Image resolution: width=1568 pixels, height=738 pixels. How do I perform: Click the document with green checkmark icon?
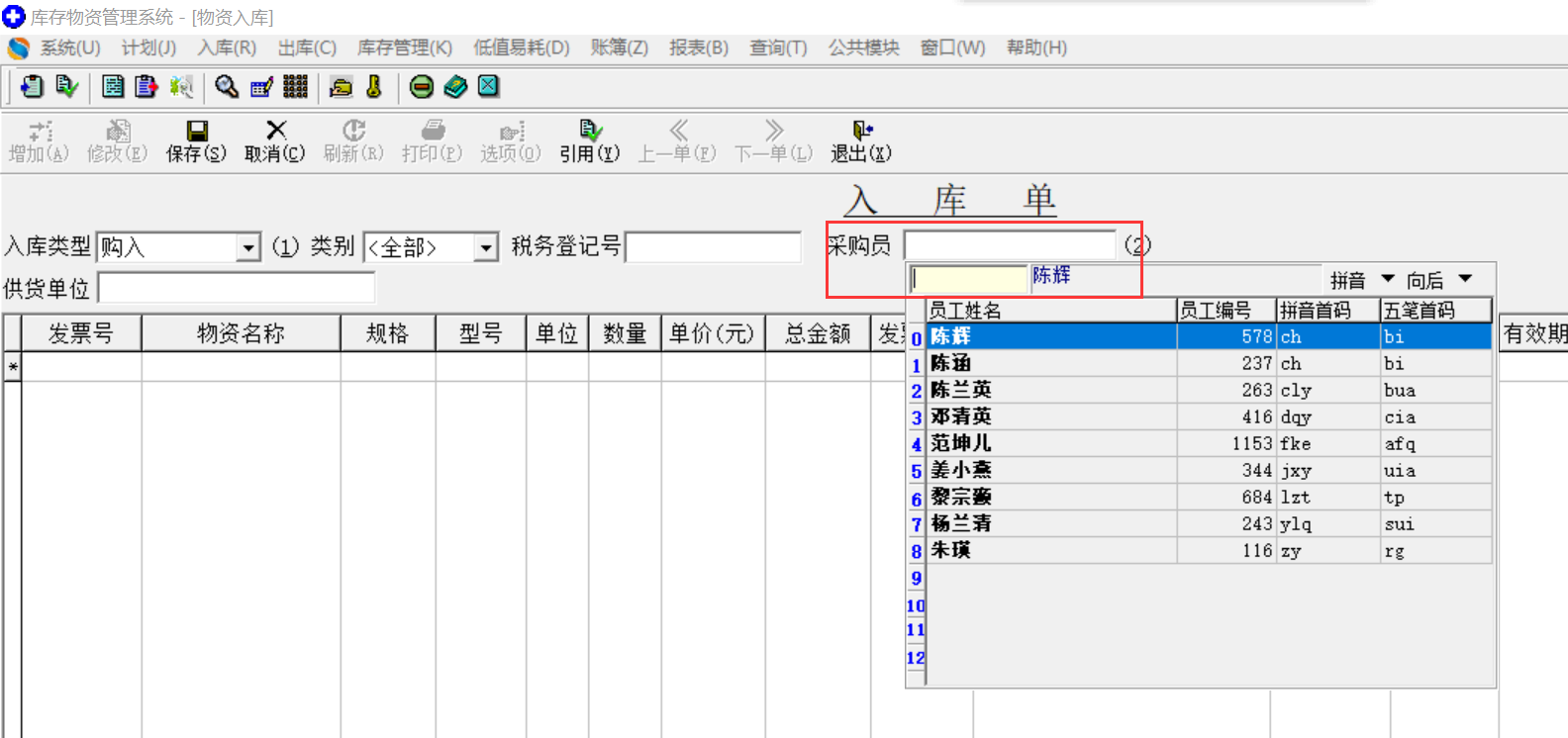point(66,87)
